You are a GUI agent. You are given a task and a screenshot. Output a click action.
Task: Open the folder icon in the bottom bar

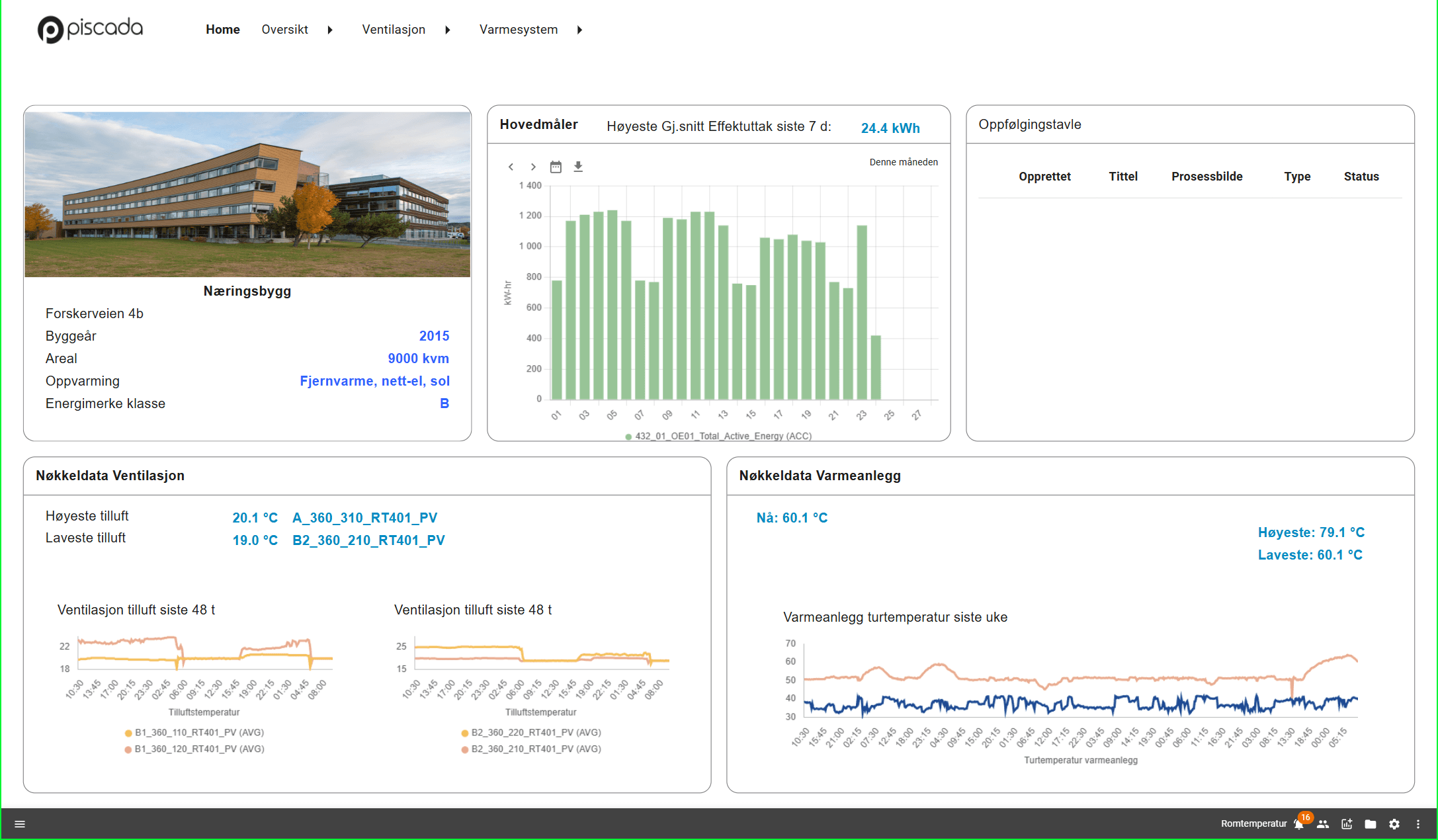(x=1371, y=824)
